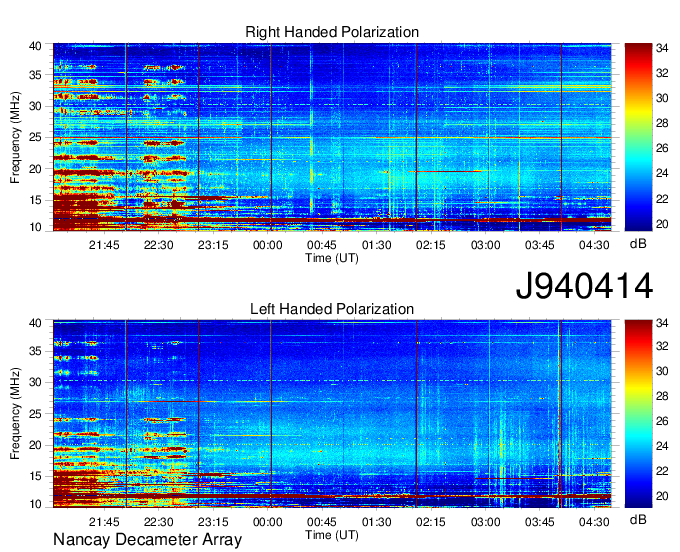Click the "dB" label under the lower color bar

point(638,519)
